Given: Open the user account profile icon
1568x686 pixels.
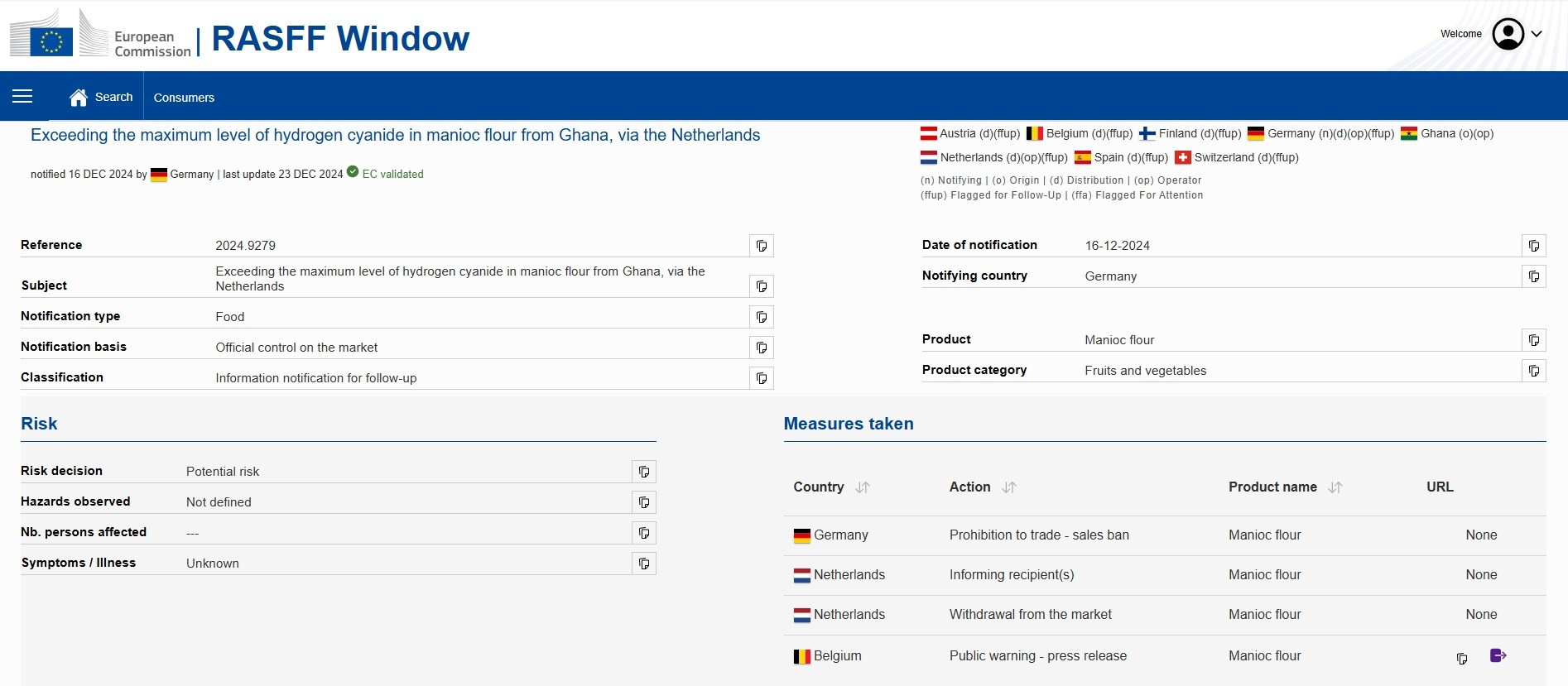Looking at the screenshot, I should 1508,34.
